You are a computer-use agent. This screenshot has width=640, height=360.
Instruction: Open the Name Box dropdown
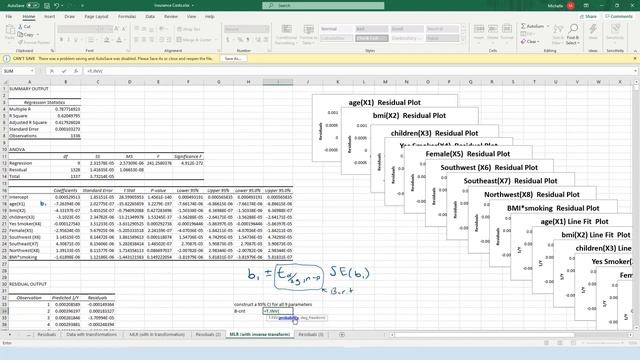(31, 71)
